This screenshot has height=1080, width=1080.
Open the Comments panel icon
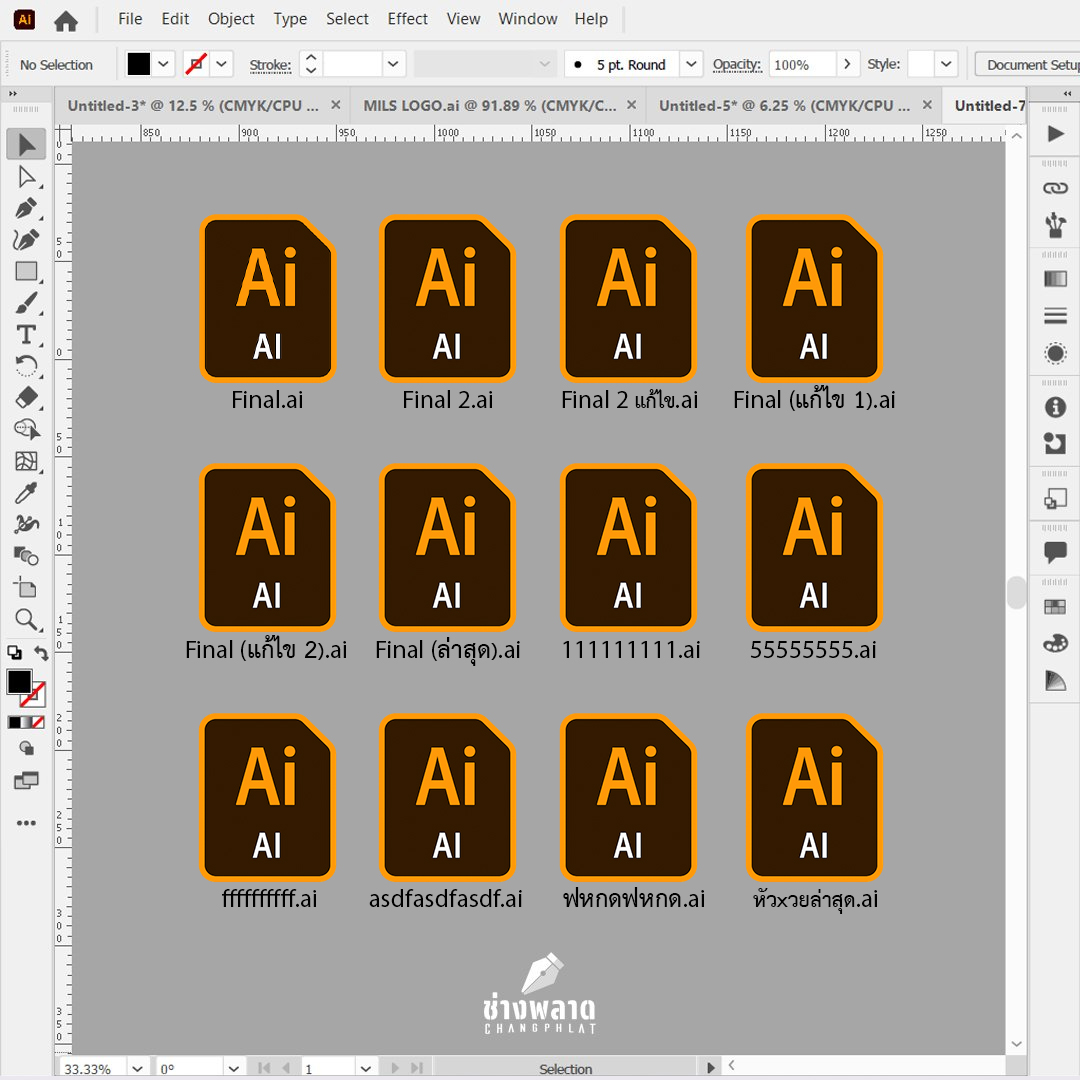pos(1055,551)
